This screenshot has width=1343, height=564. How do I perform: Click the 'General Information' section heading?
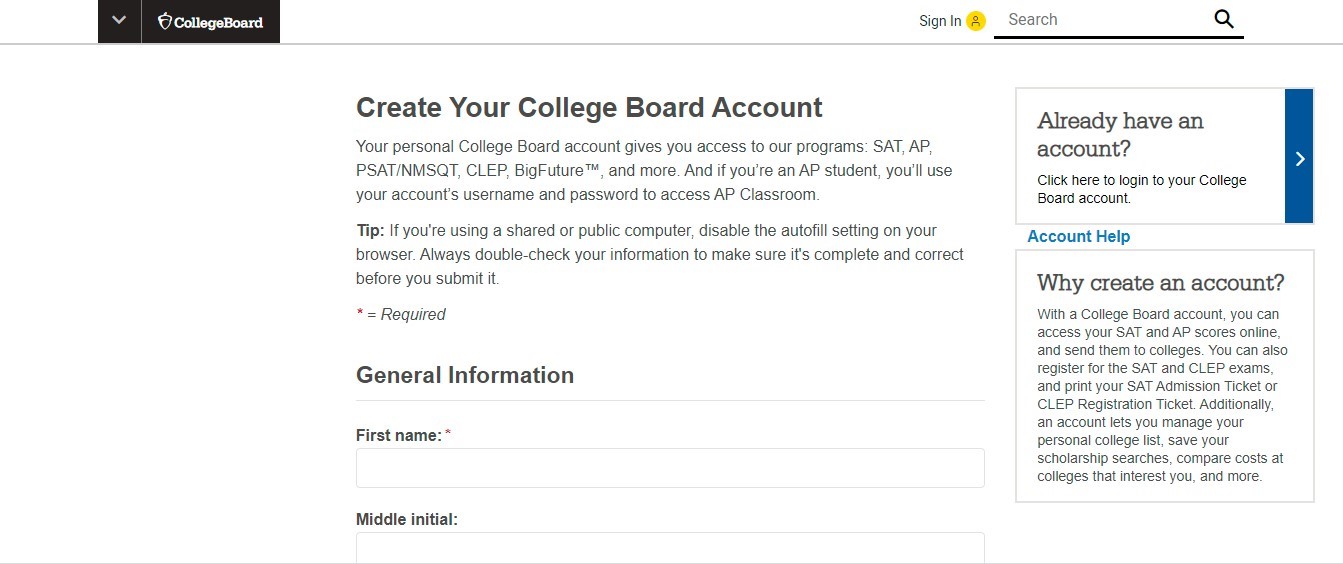pos(465,375)
